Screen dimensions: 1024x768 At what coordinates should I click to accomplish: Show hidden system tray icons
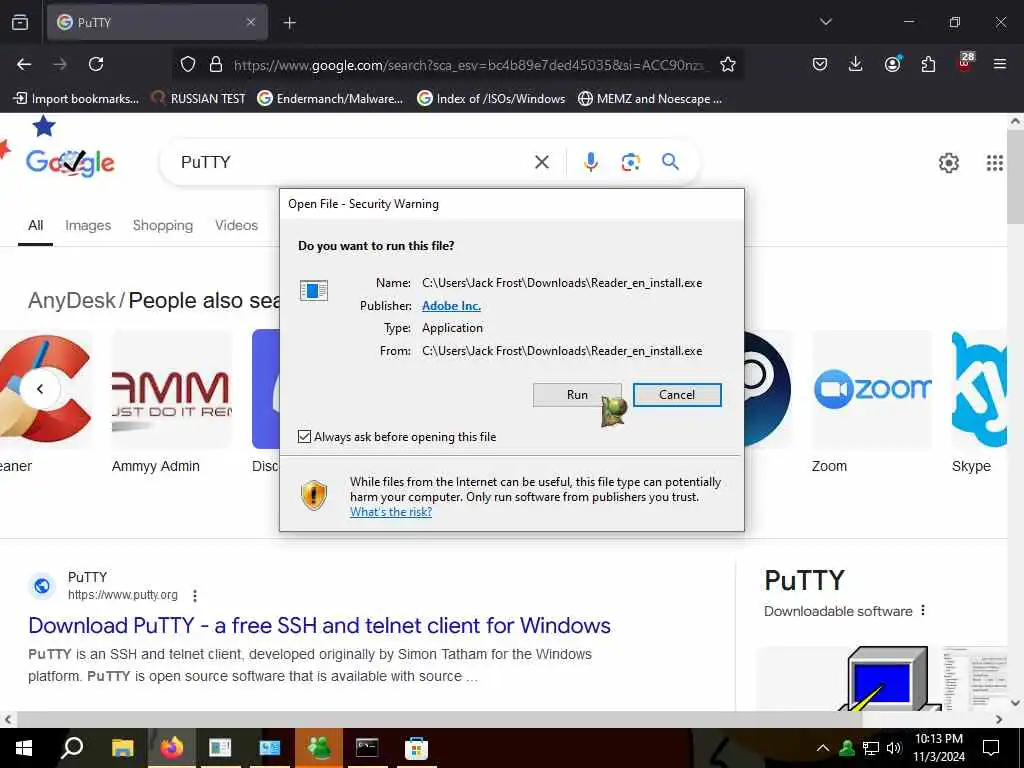pos(823,748)
